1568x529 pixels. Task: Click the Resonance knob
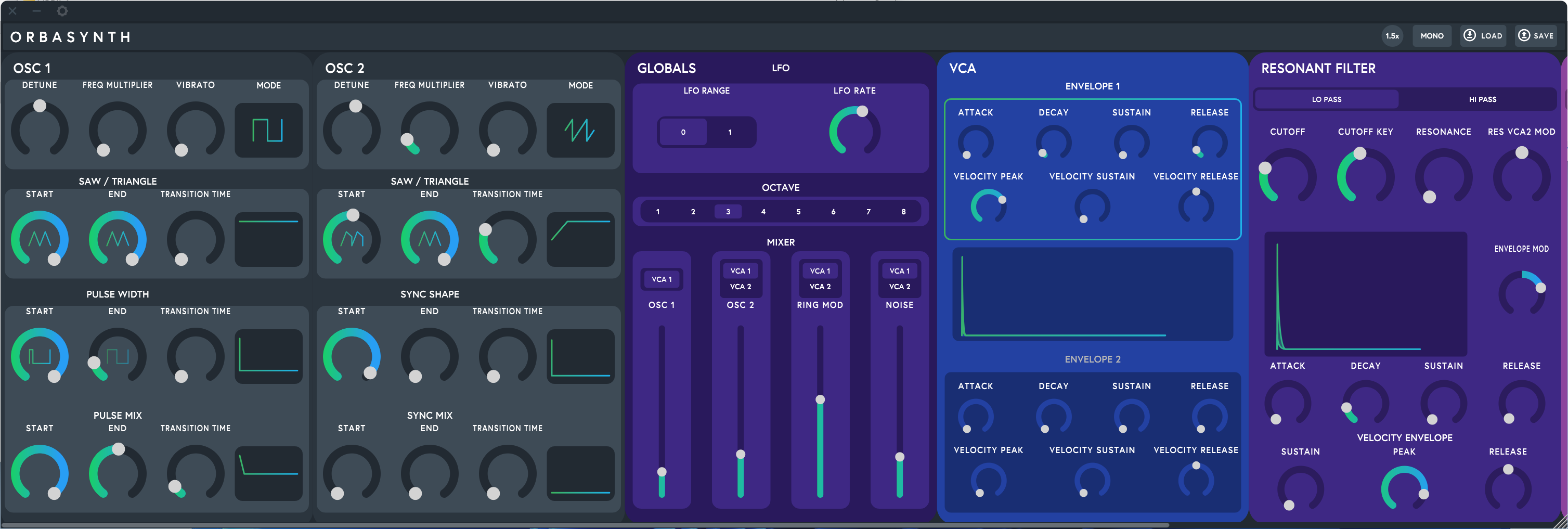coord(1443,176)
